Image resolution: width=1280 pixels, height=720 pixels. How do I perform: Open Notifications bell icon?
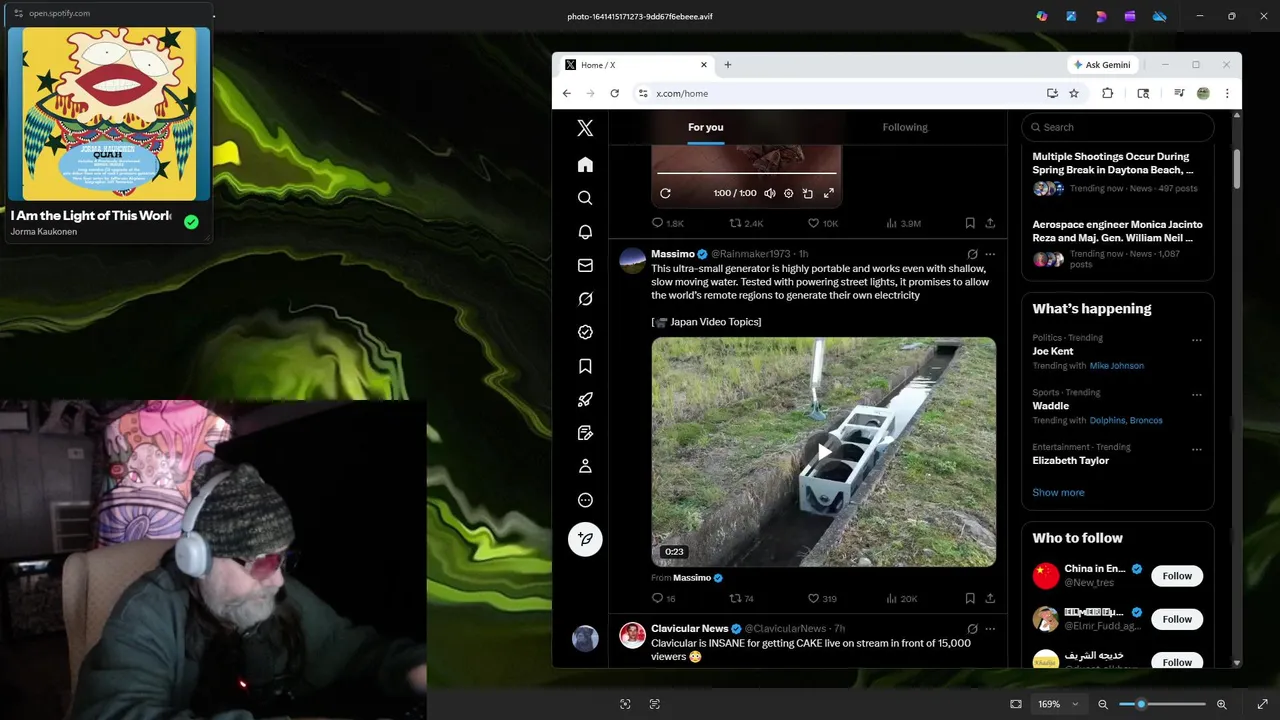pos(585,232)
